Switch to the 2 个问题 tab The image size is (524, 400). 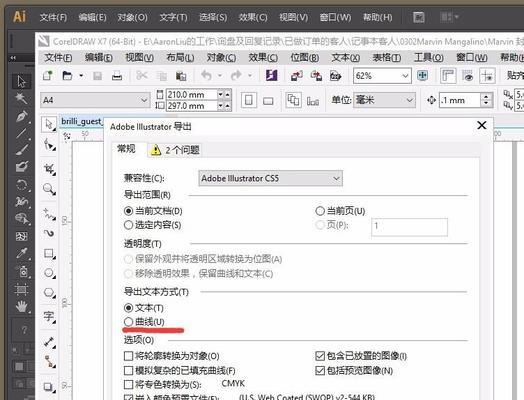pos(175,150)
